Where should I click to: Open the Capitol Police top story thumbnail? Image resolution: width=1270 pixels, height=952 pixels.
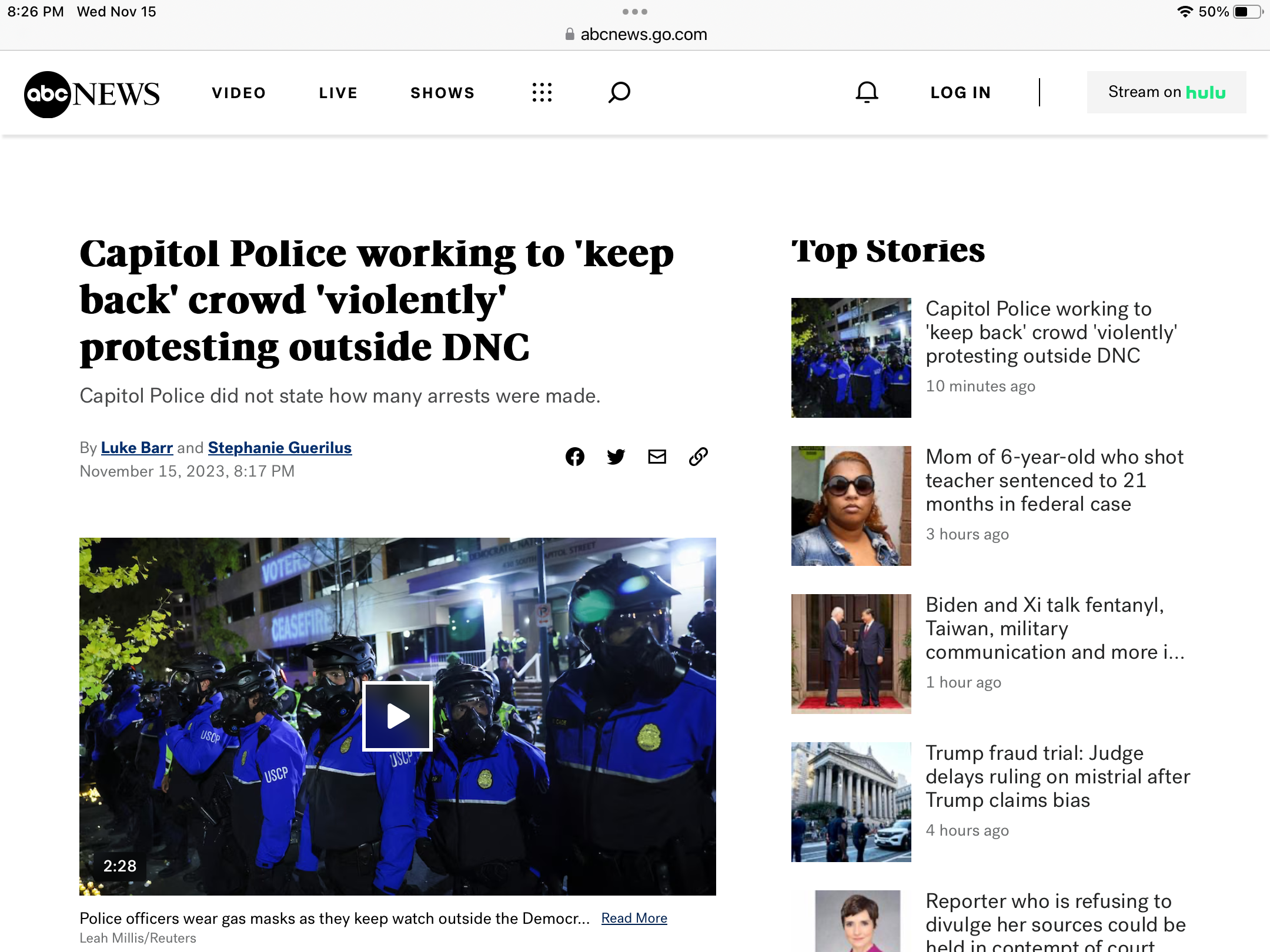tap(851, 358)
